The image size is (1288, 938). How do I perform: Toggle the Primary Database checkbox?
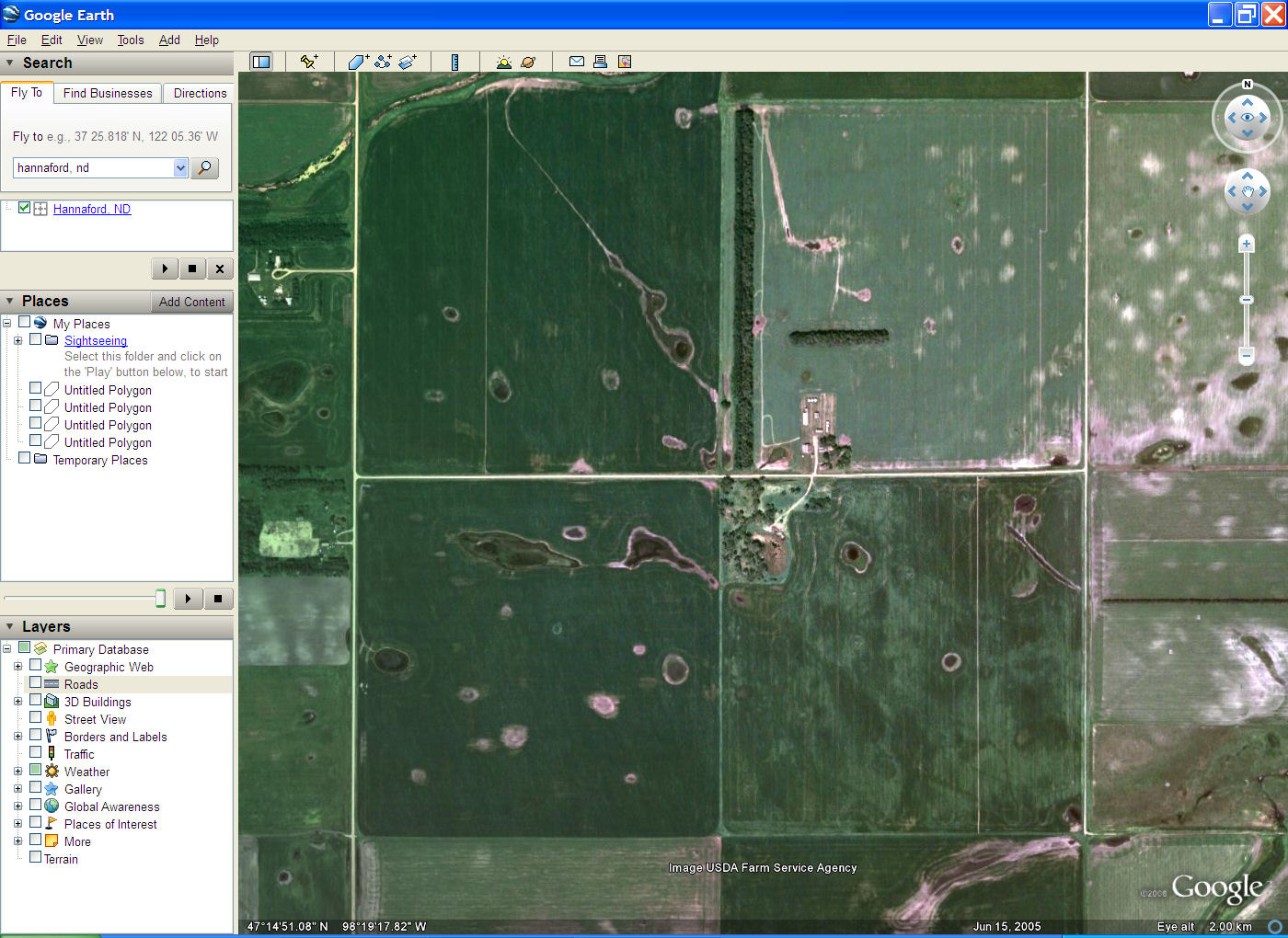coord(25,647)
